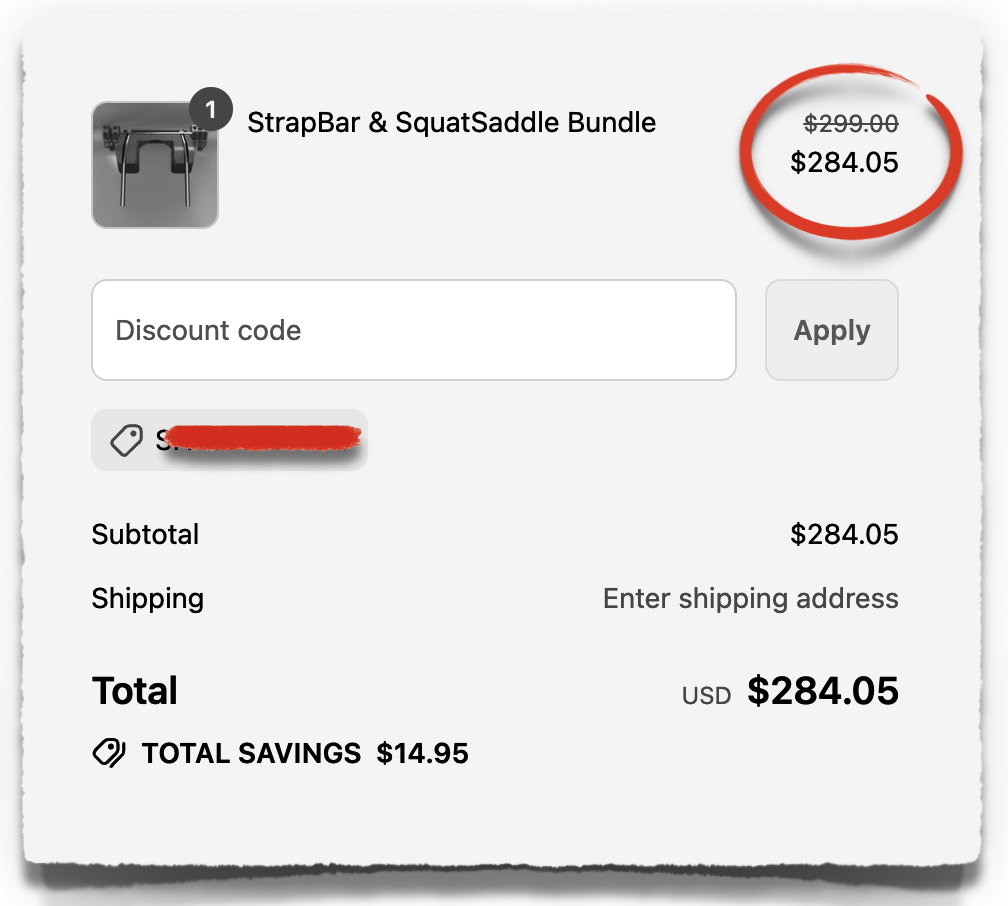Click the Subtotal label
This screenshot has width=1008, height=906.
[145, 534]
